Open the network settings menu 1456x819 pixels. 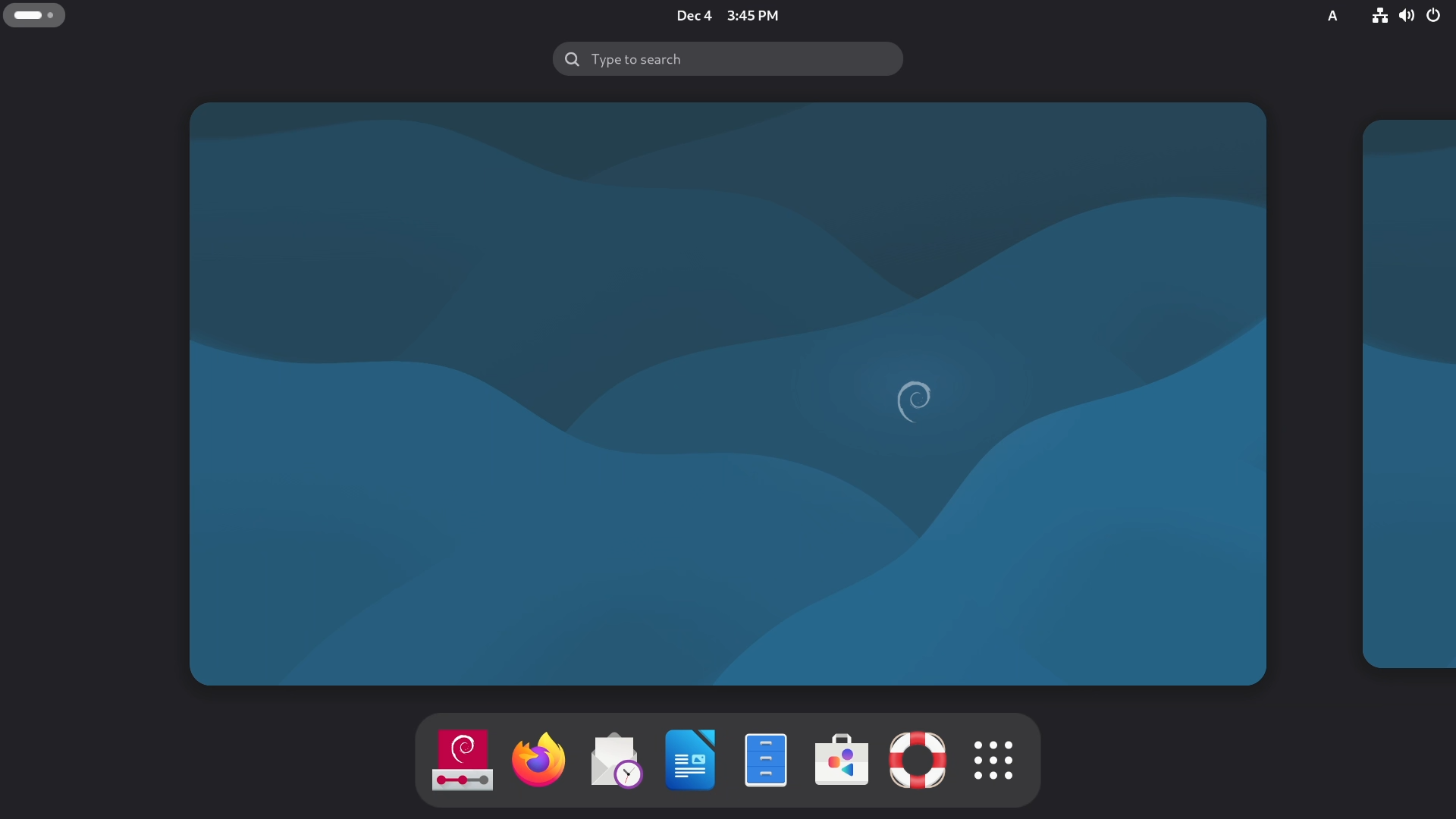[x=1379, y=15]
